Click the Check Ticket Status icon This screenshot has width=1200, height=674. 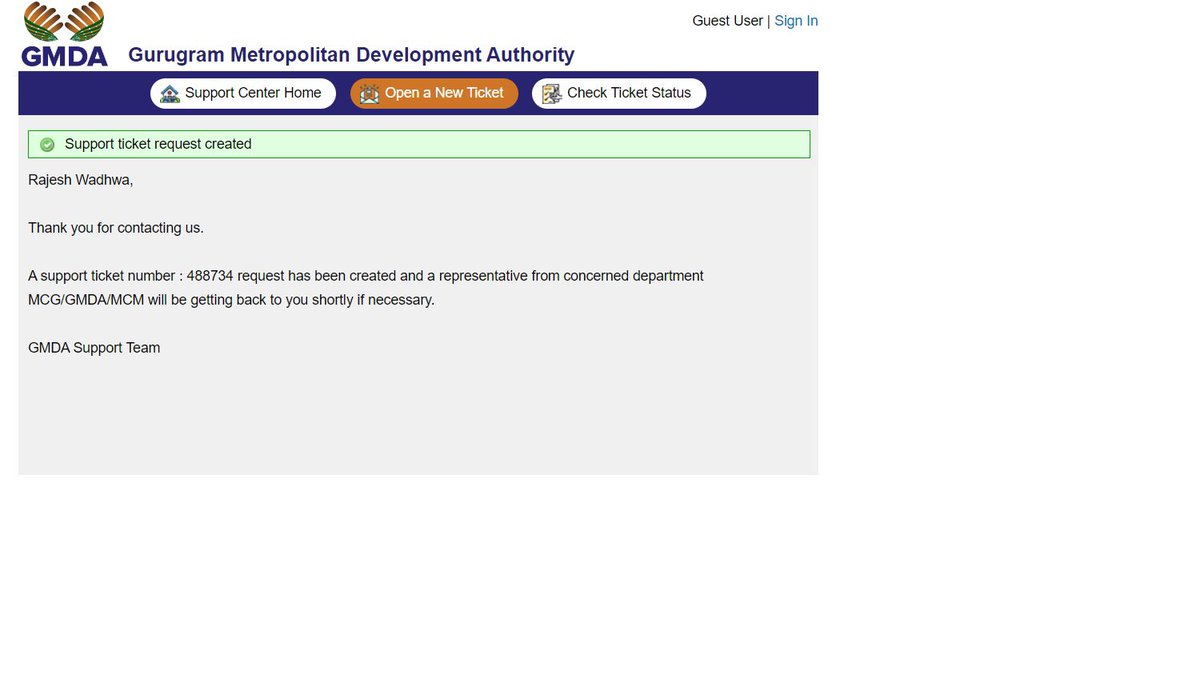[x=552, y=93]
